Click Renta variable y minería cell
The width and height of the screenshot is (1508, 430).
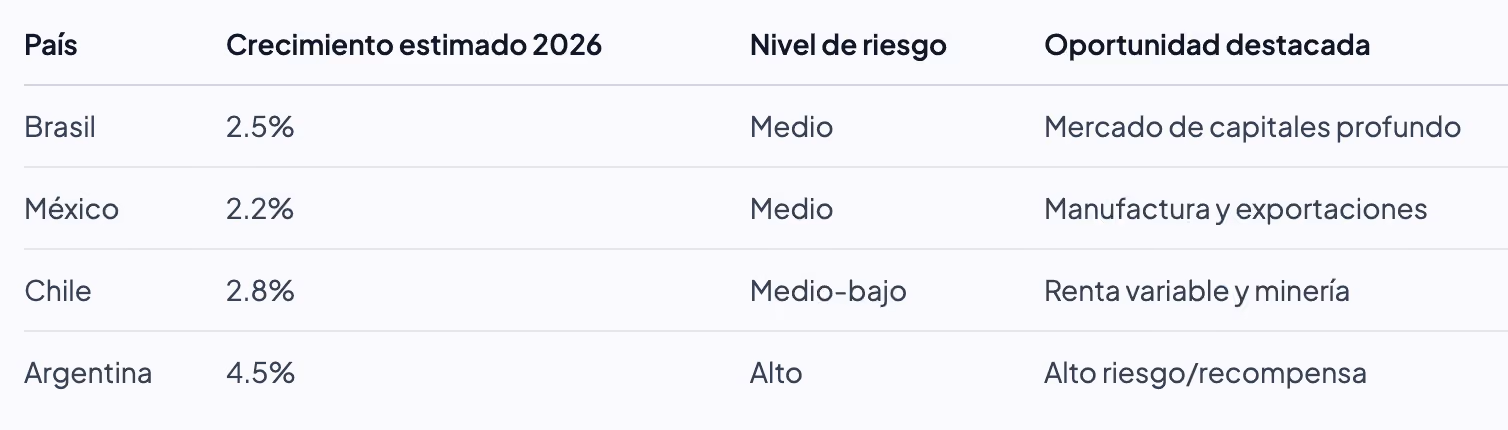coord(1197,291)
